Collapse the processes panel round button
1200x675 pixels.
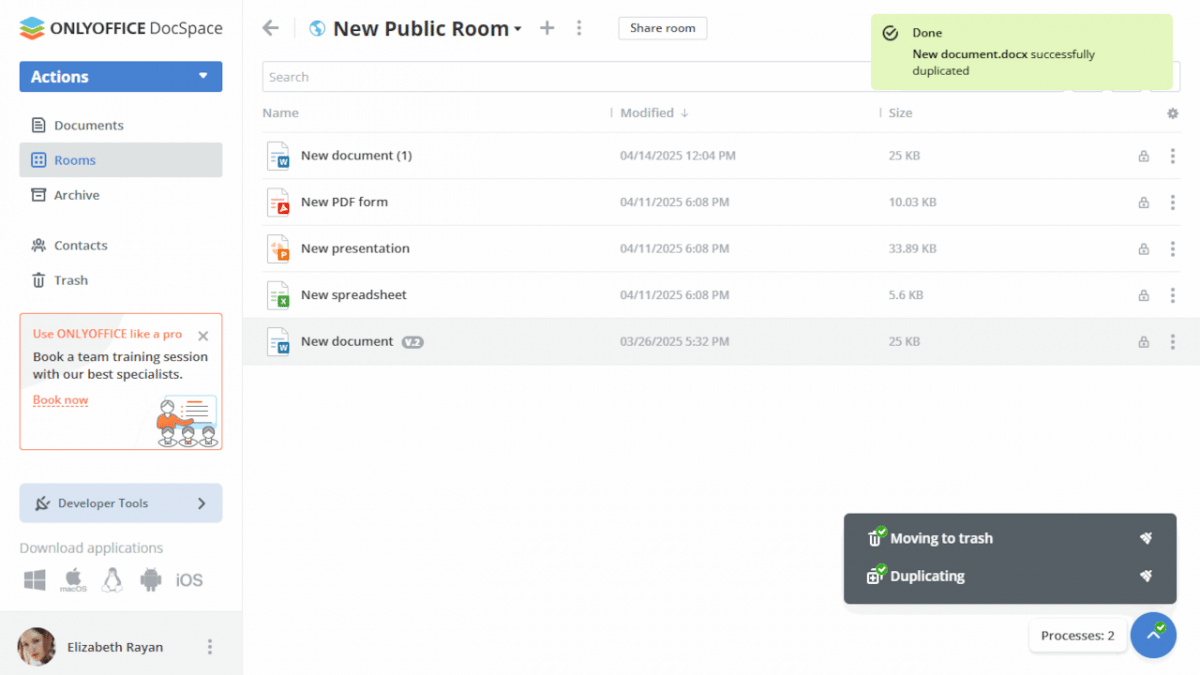point(1153,635)
